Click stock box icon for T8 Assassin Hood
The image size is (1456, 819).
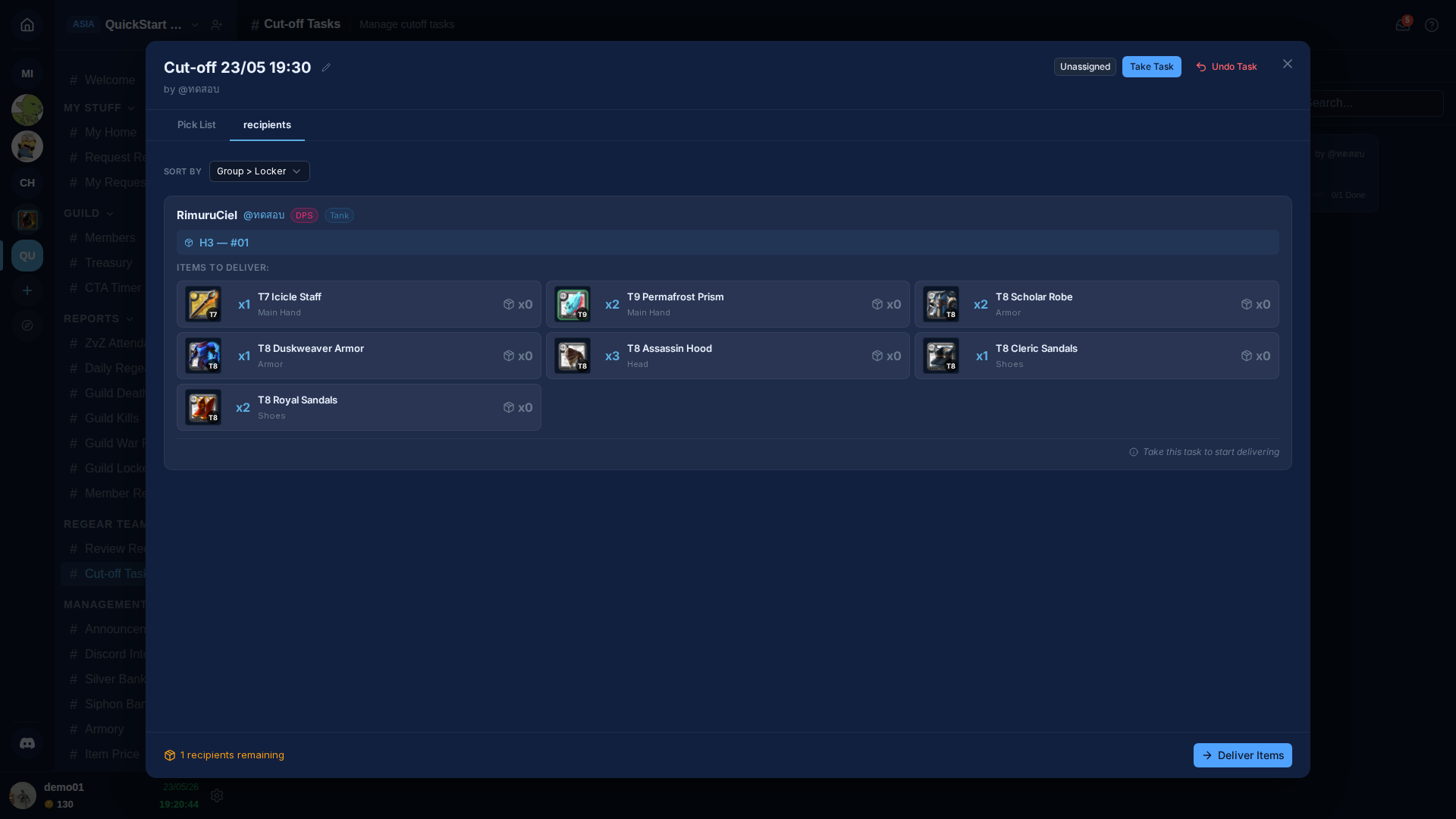point(877,356)
